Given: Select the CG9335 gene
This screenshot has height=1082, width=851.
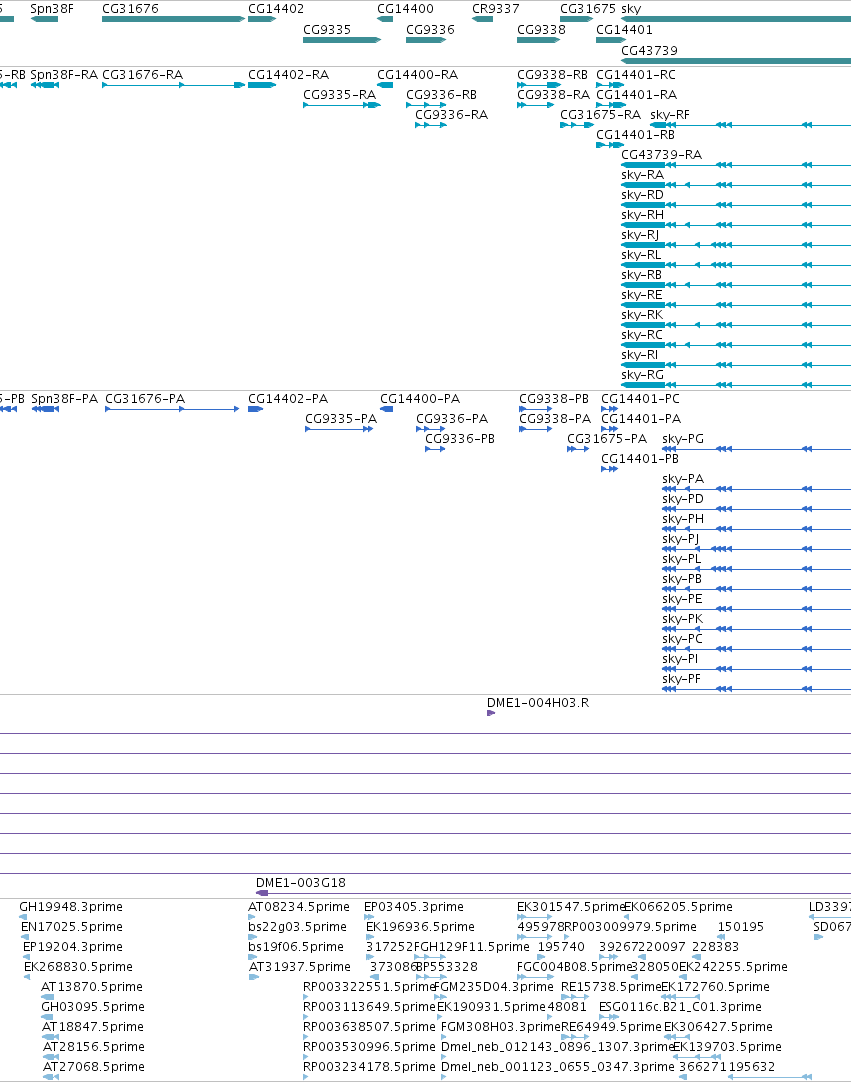Looking at the screenshot, I should pyautogui.click(x=342, y=39).
